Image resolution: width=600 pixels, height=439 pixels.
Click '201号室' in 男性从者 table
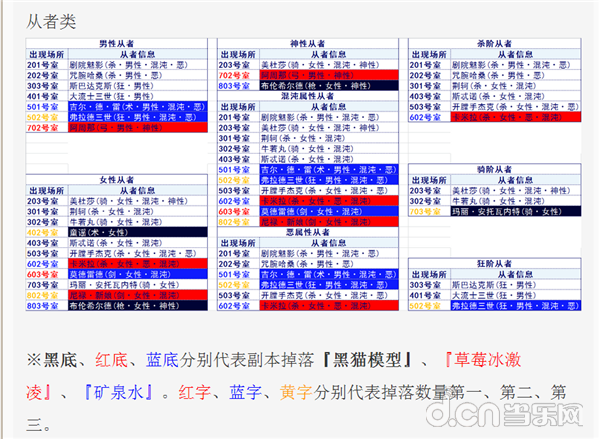pyautogui.click(x=42, y=65)
